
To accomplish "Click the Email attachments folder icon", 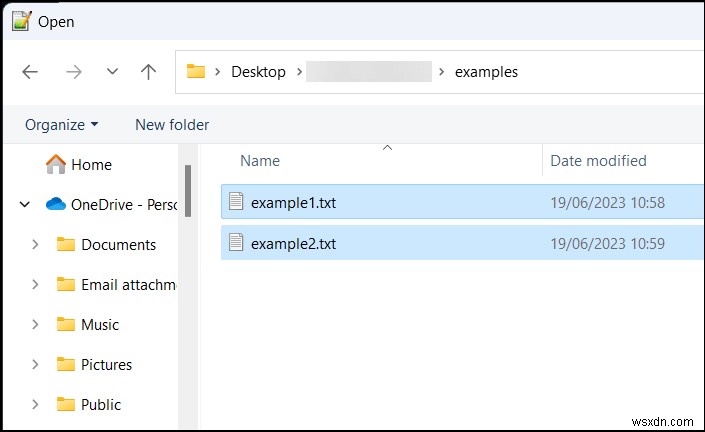I will [66, 284].
